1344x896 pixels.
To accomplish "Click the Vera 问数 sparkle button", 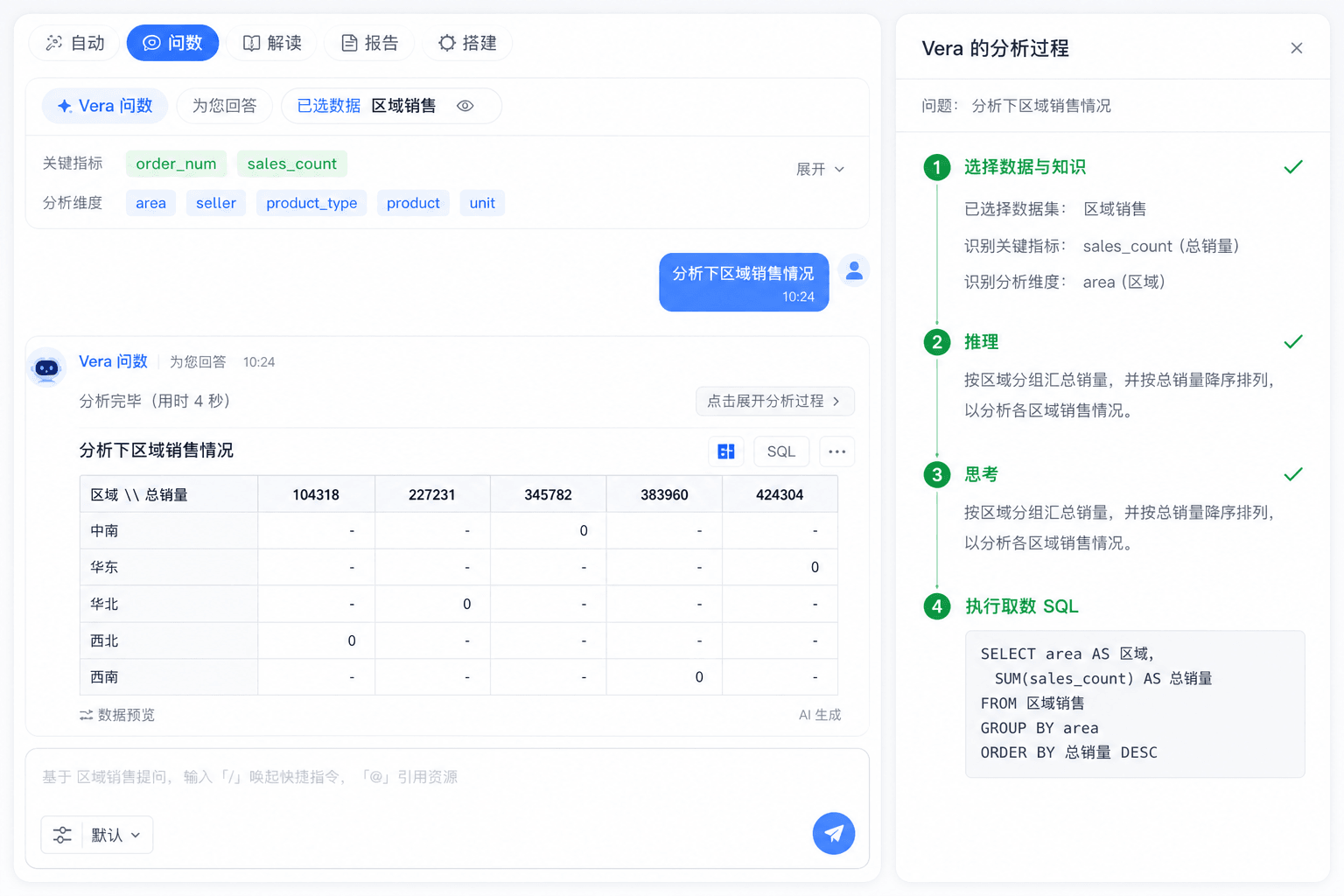I will [x=105, y=106].
